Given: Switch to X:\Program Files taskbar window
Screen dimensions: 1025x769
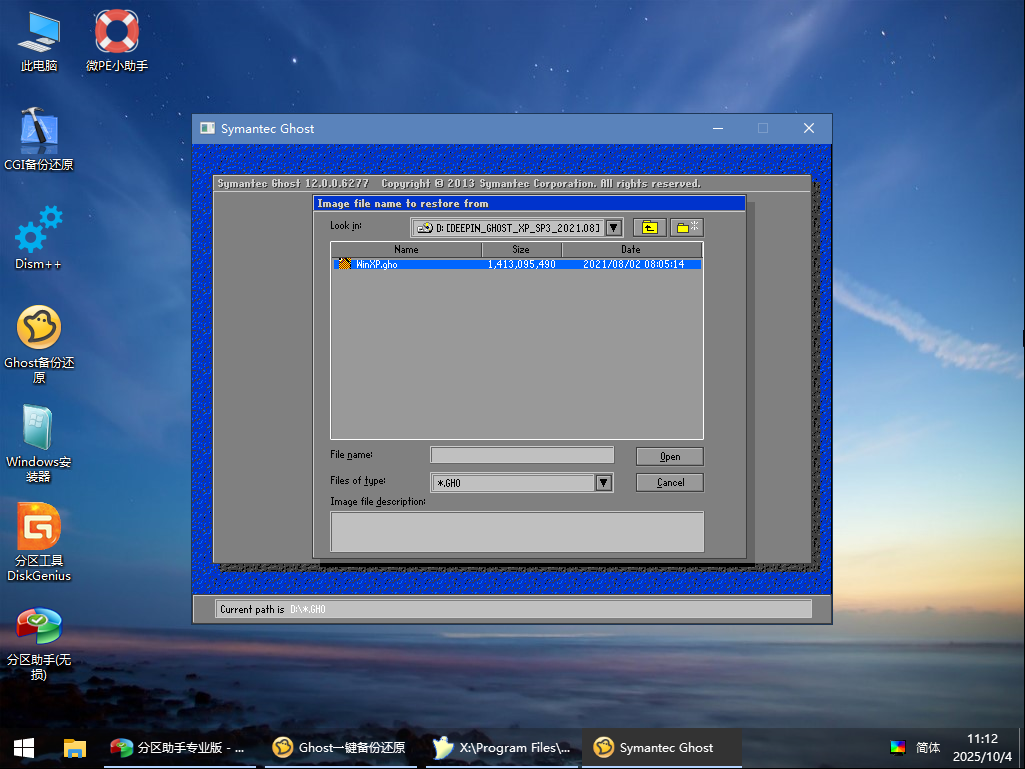Looking at the screenshot, I should coord(502,748).
